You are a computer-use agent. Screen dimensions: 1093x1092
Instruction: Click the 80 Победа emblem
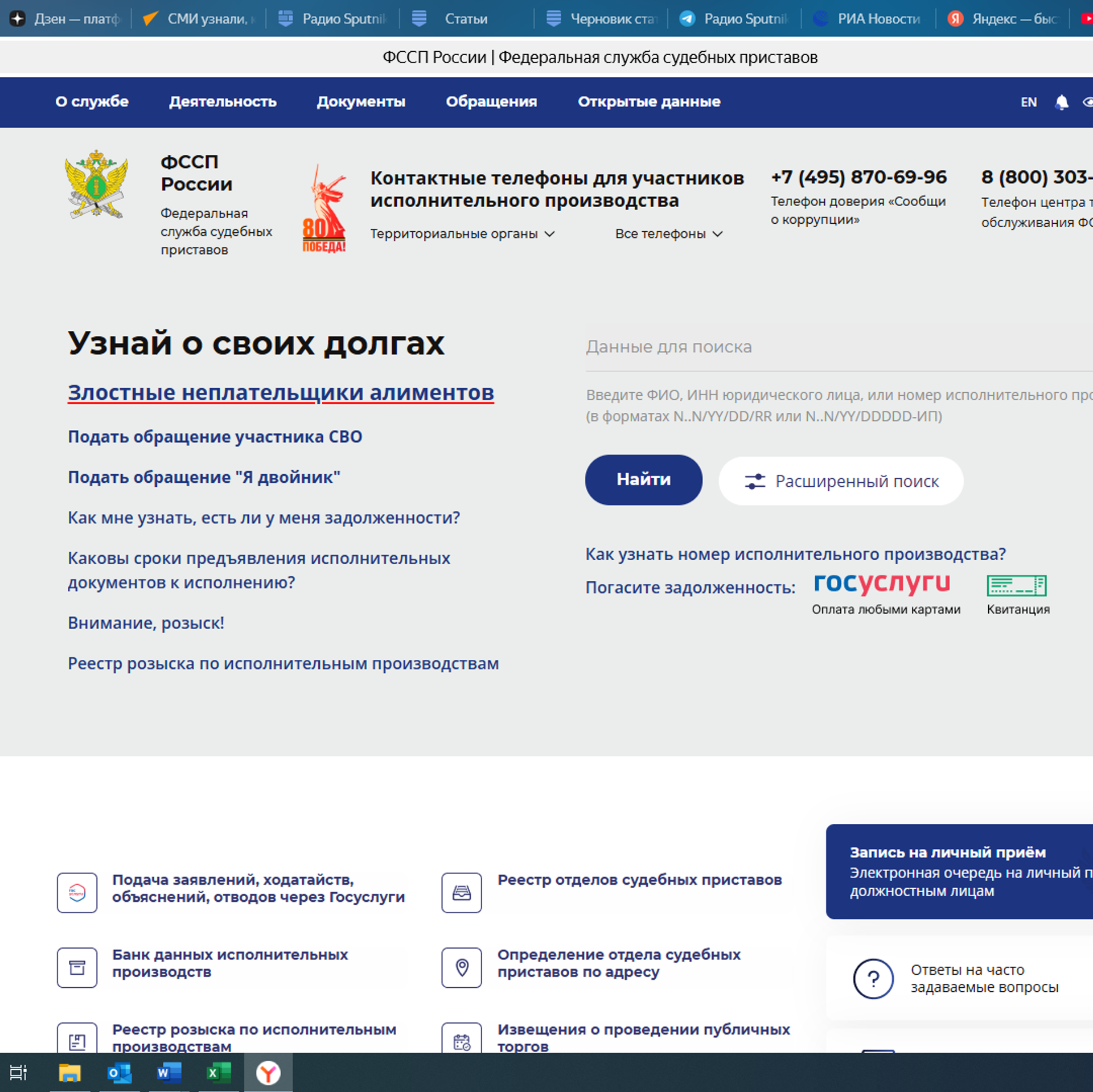324,209
